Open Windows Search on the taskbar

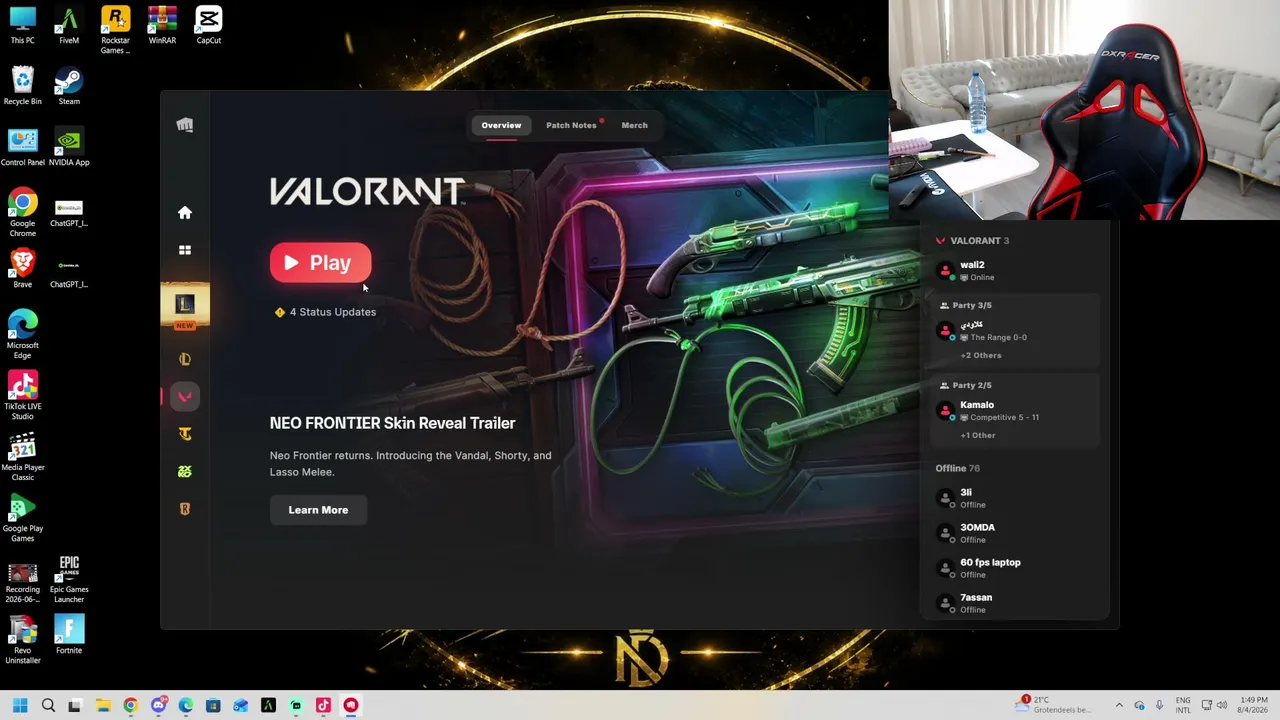pos(48,705)
